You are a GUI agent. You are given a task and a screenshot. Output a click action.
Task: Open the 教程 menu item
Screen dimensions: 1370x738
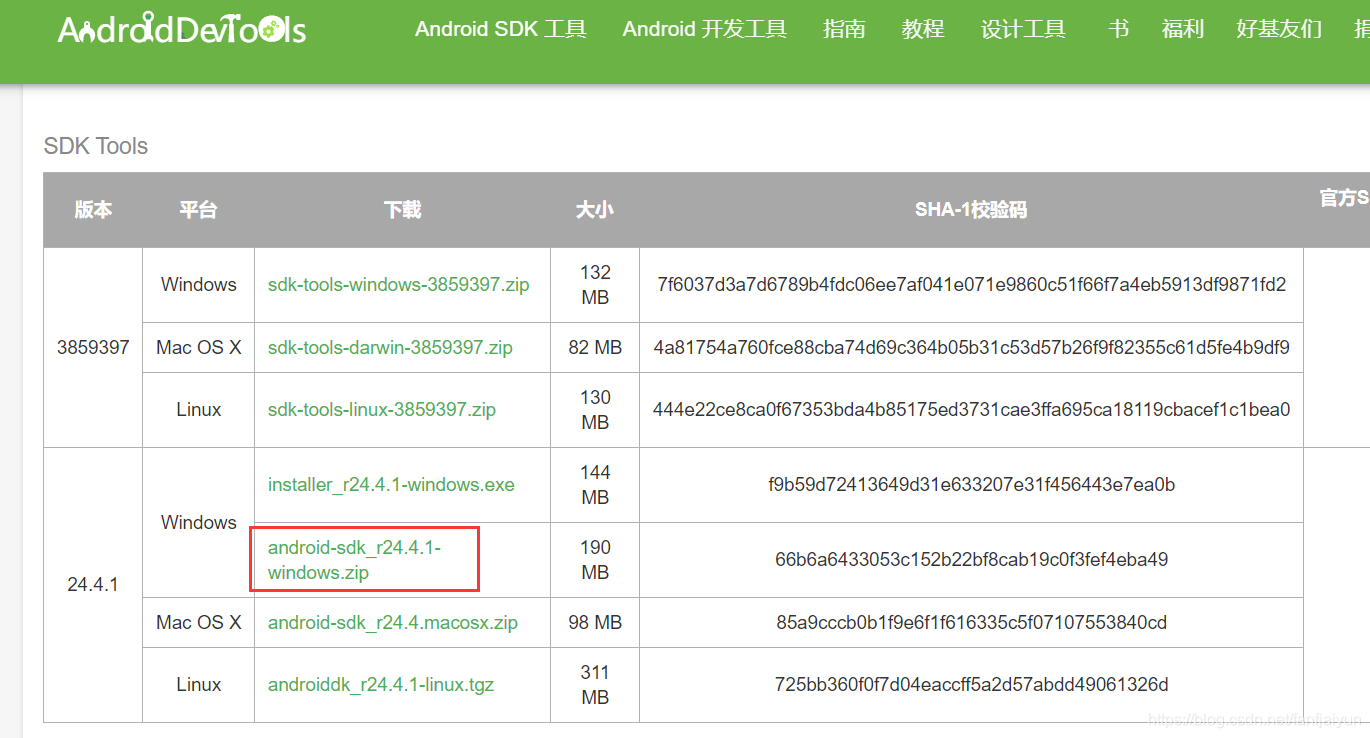click(x=923, y=29)
